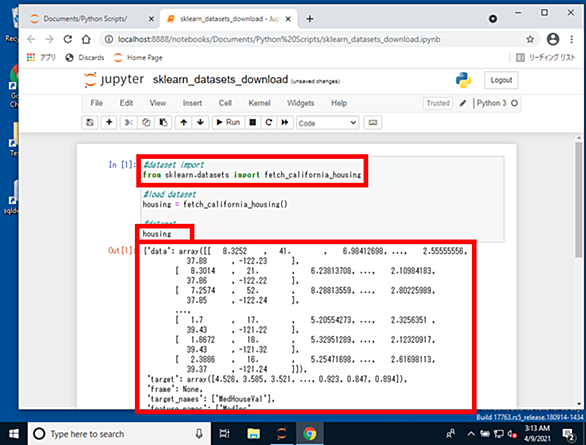Viewport: 586px width, 445px height.
Task: Toggle the Trusted notebook indicator
Action: point(438,103)
